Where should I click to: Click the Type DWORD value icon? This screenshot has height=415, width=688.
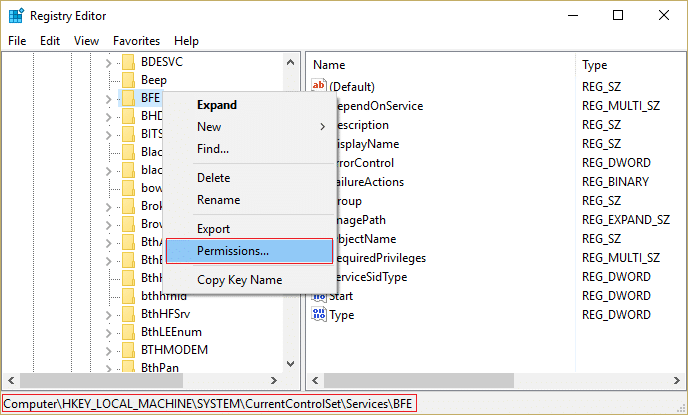pyautogui.click(x=320, y=315)
